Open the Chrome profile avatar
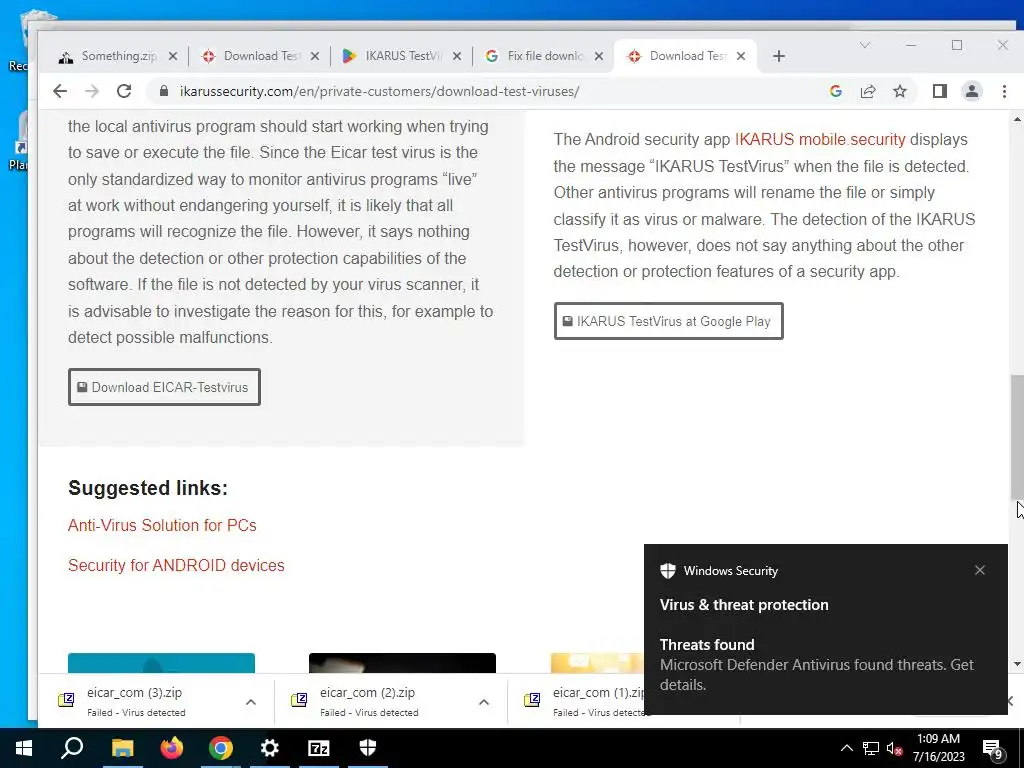Screen dimensions: 1024x768 coord(972,91)
